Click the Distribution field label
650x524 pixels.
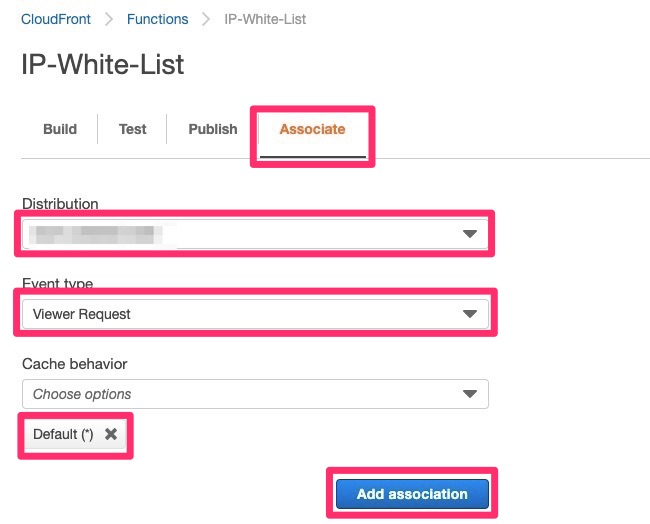click(60, 204)
